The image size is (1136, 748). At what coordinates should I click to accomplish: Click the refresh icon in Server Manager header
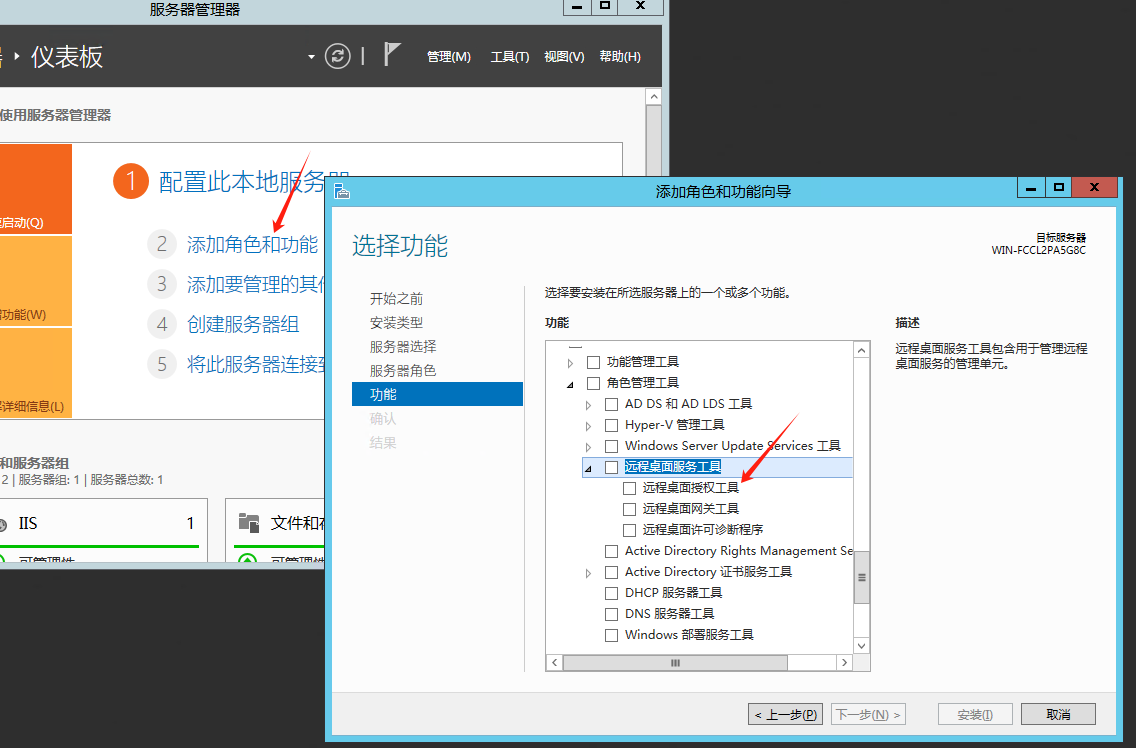pos(338,56)
